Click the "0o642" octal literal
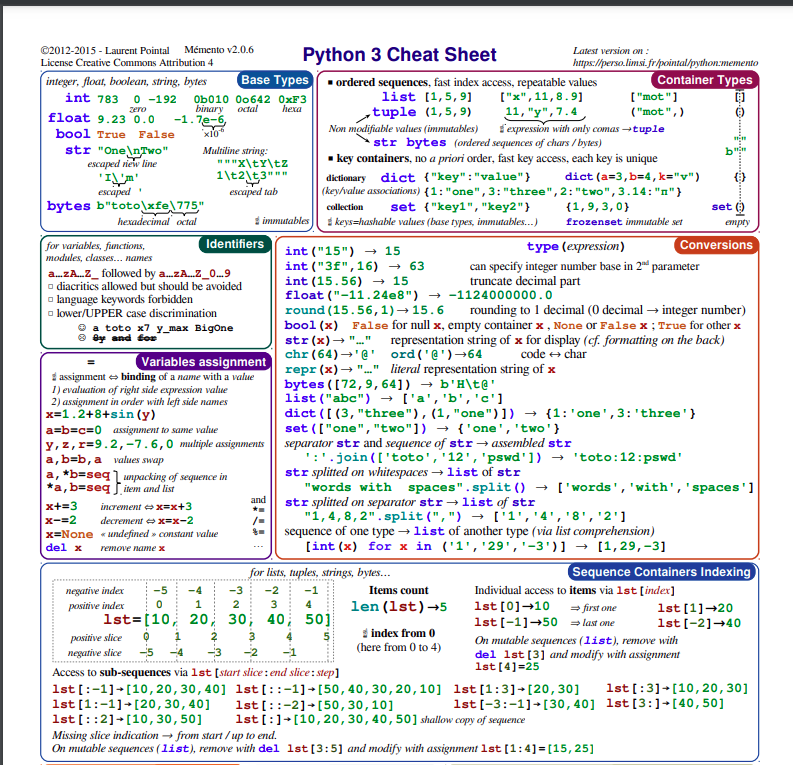793x765 pixels. coord(253,99)
